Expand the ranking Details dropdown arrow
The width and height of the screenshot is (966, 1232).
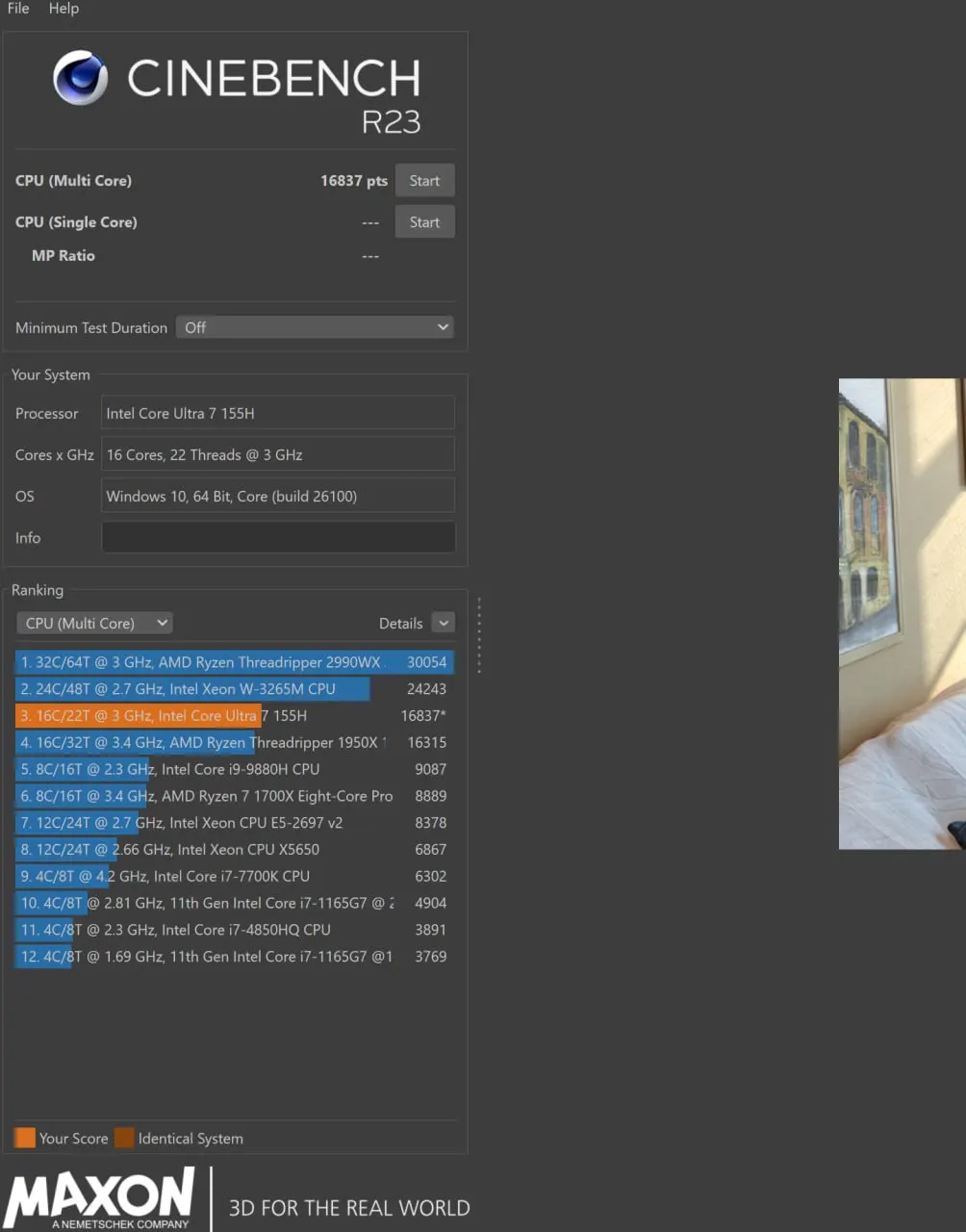click(x=444, y=623)
